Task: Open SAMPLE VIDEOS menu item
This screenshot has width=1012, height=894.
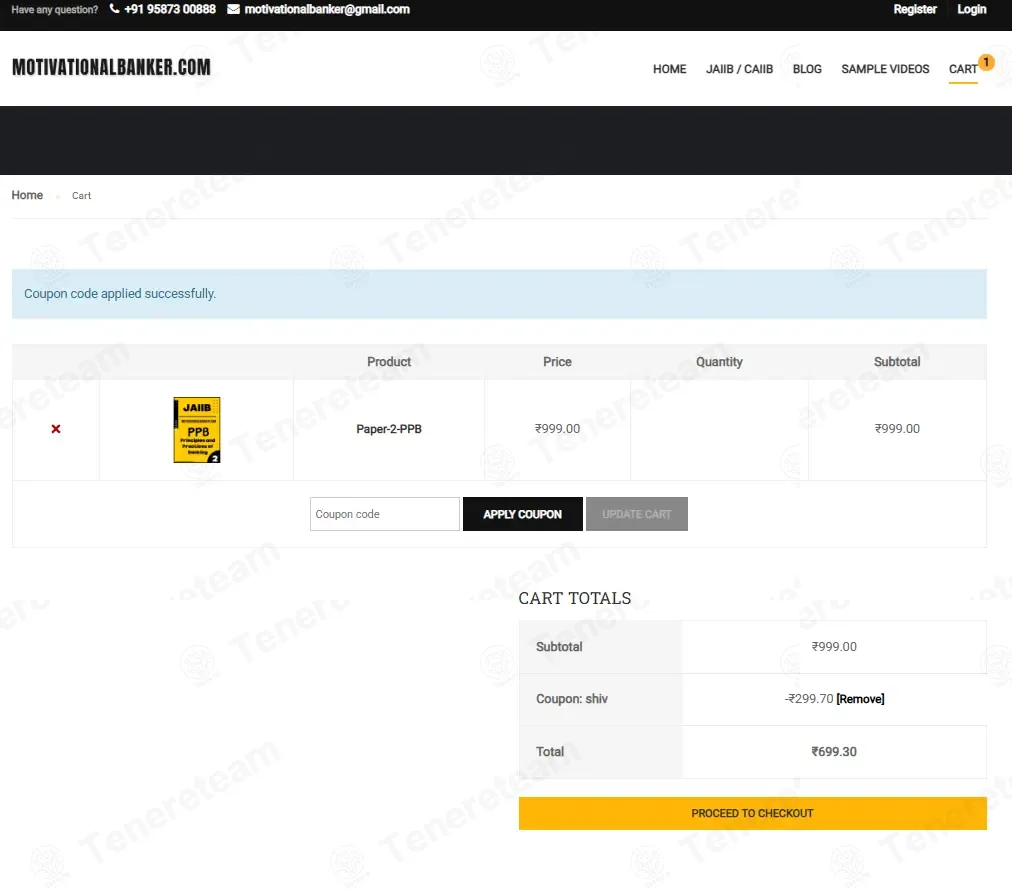Action: point(885,69)
